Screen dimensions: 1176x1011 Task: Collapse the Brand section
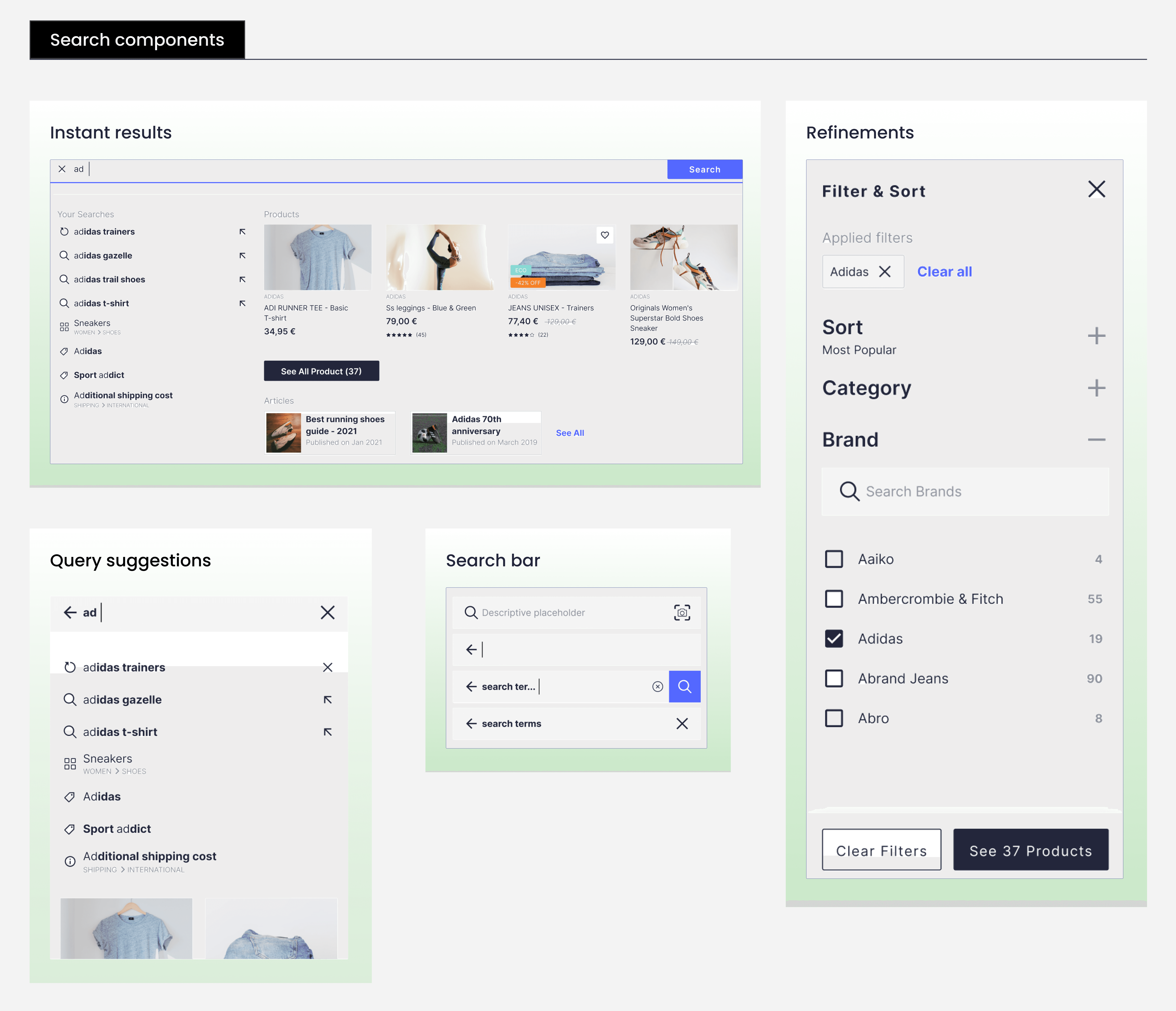pyautogui.click(x=1097, y=440)
